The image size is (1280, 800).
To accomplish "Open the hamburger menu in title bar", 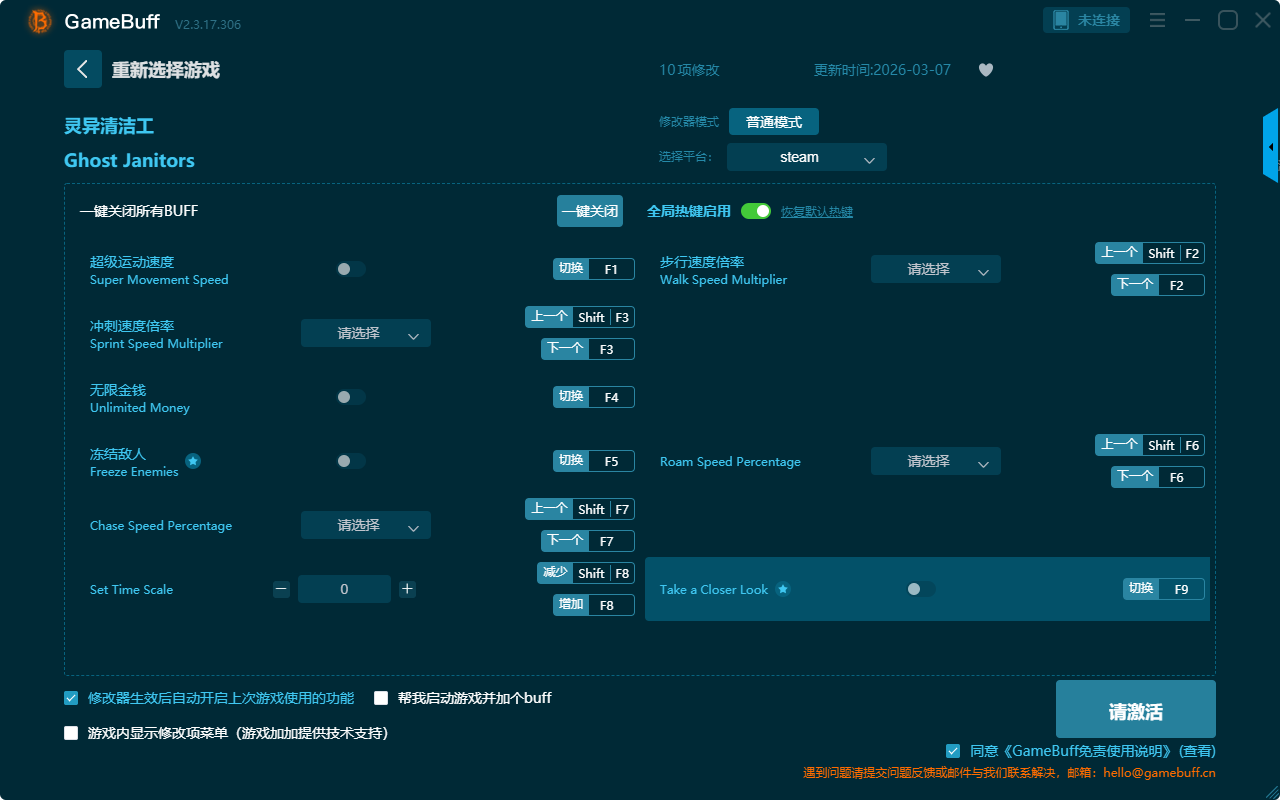I will [1157, 20].
